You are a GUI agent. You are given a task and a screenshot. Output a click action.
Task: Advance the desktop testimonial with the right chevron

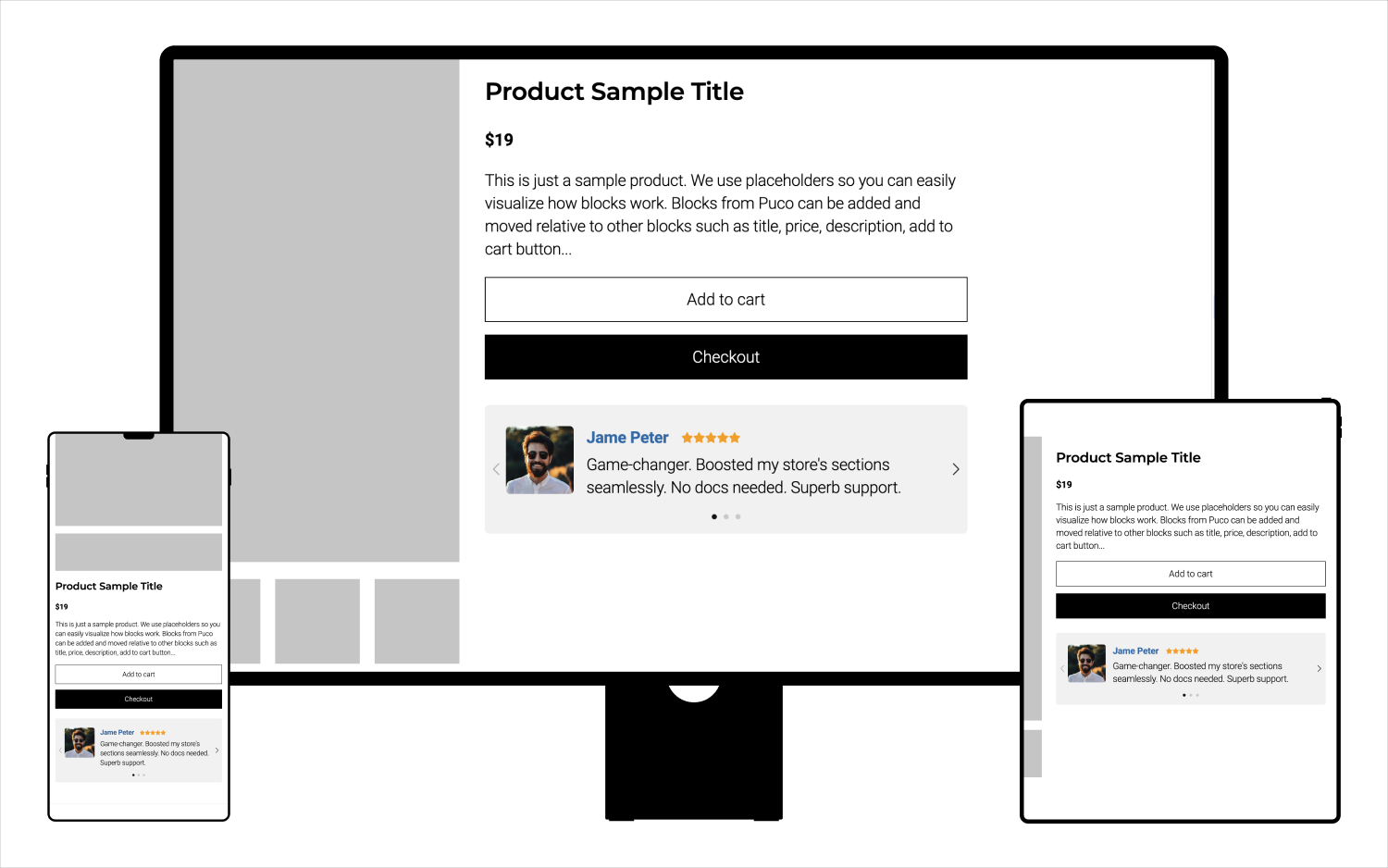pyautogui.click(x=956, y=468)
